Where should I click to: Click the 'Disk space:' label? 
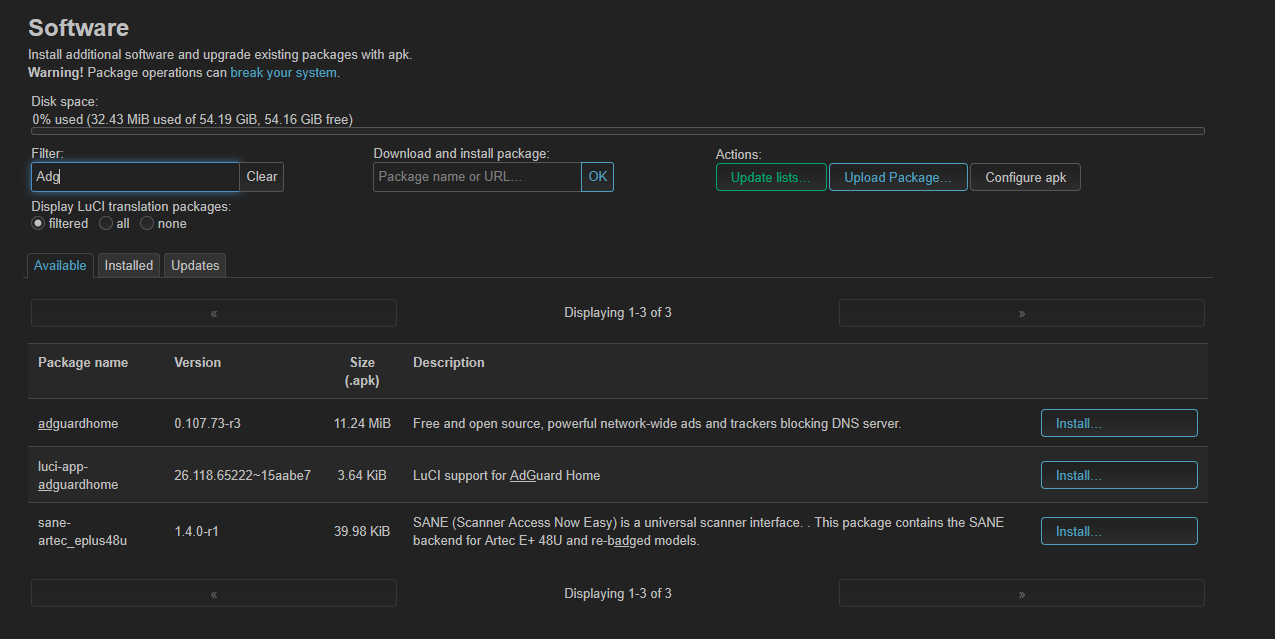[65, 101]
